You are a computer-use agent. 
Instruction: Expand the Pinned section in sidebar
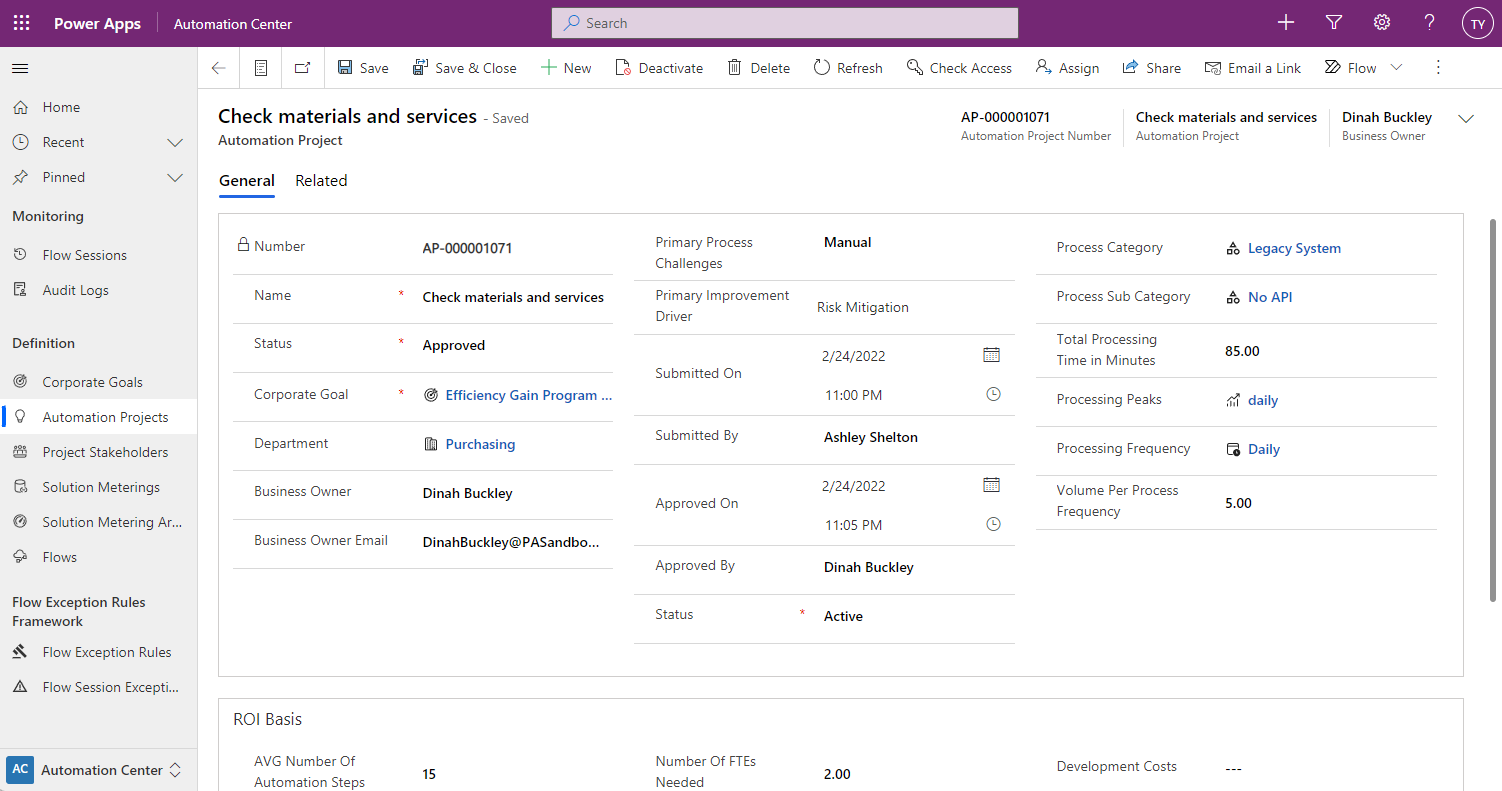pyautogui.click(x=175, y=177)
